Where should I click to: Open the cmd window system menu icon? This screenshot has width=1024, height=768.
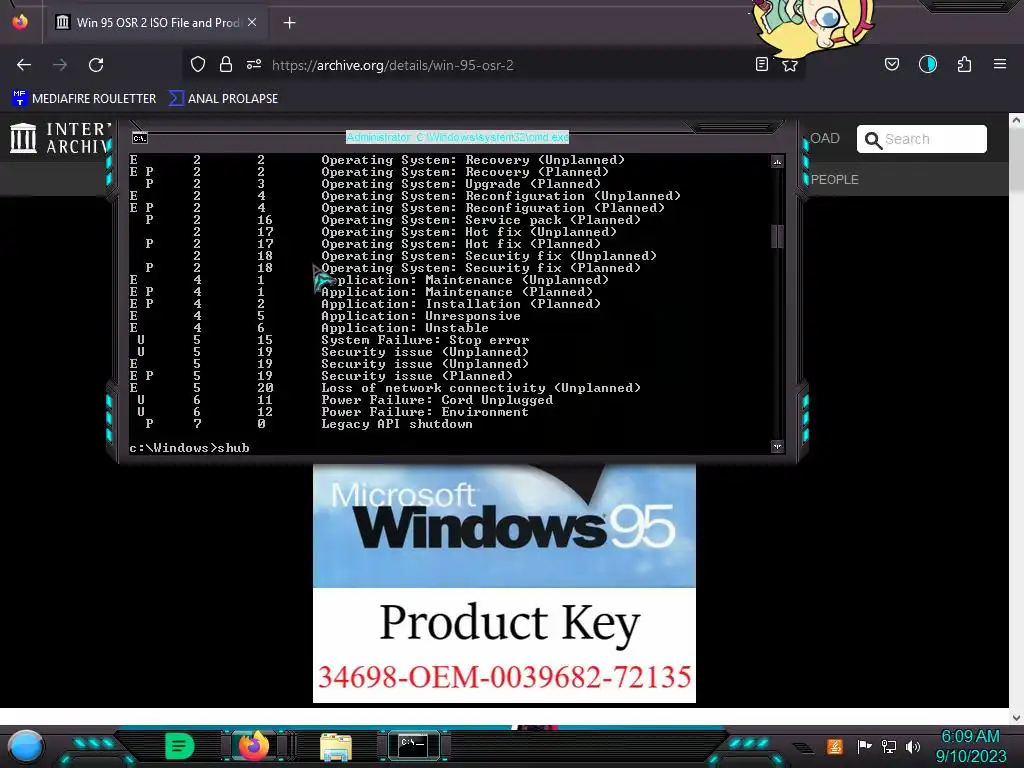(x=140, y=138)
